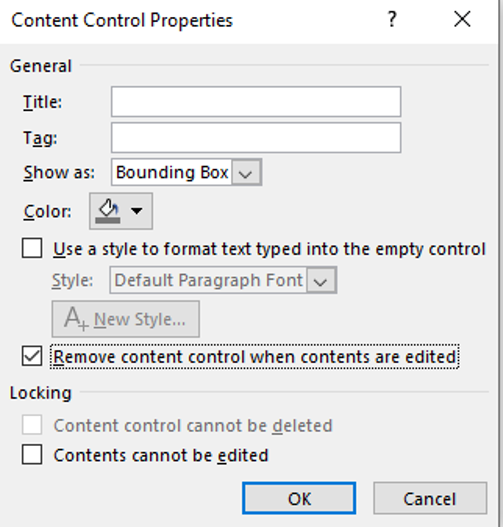Click the Remove content control label text
The width and height of the screenshot is (503, 527).
point(255,357)
